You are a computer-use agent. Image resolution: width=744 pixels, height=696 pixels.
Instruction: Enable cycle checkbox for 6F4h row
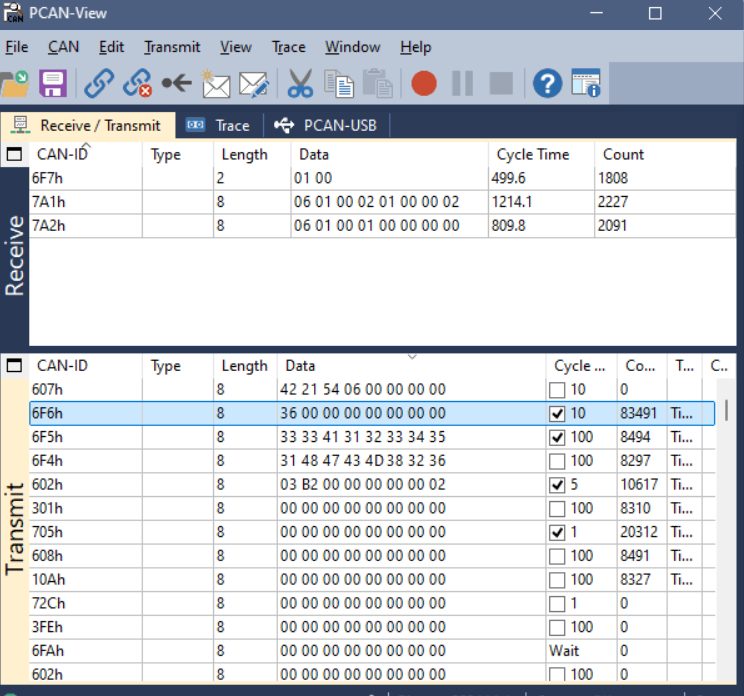pyautogui.click(x=558, y=461)
